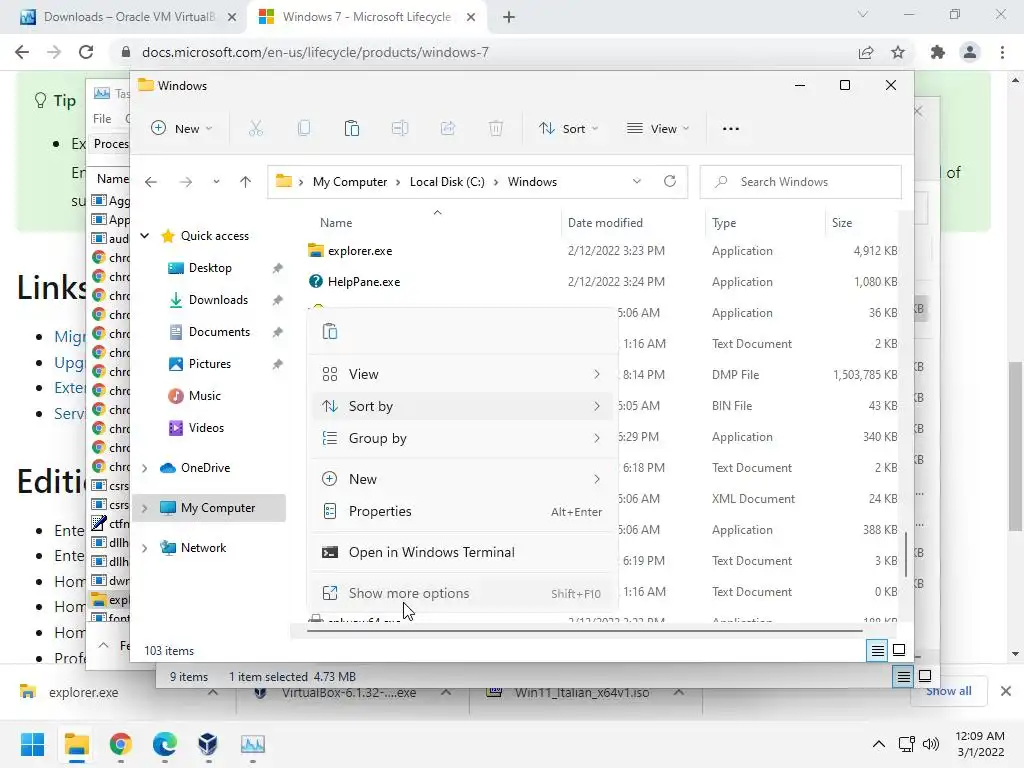This screenshot has height=768, width=1024.
Task: Select Downloads in Quick access
Action: point(218,300)
